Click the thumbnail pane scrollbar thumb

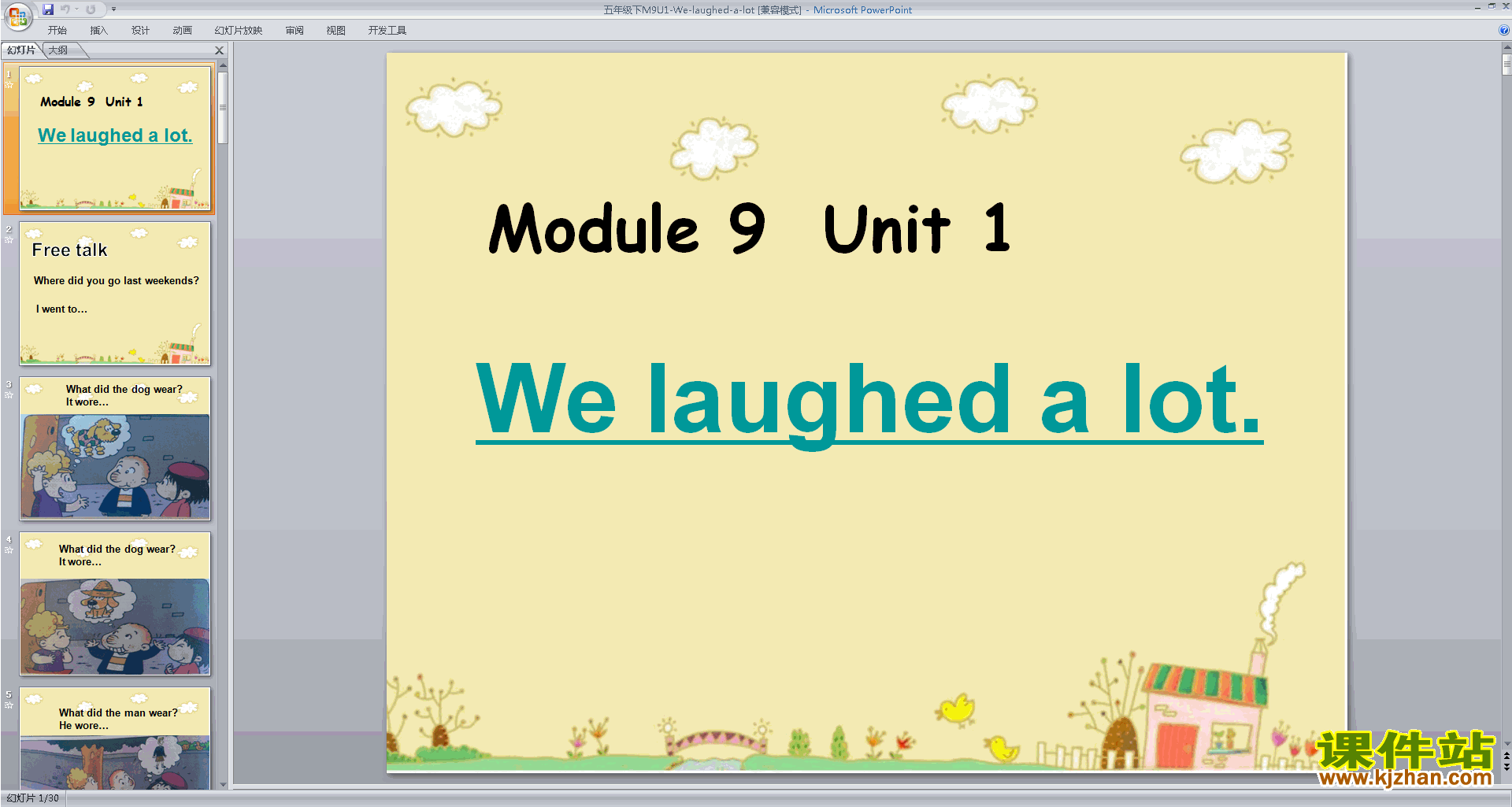223,108
